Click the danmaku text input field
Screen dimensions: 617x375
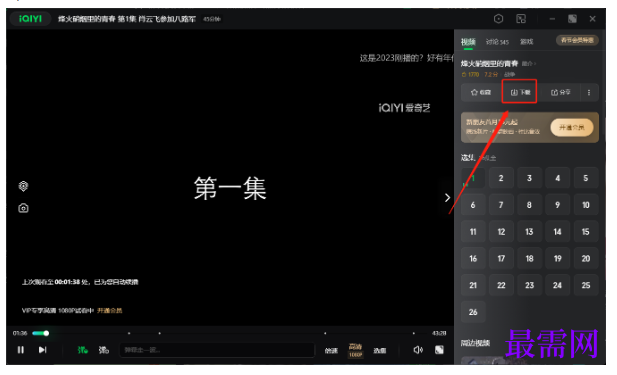(x=217, y=350)
